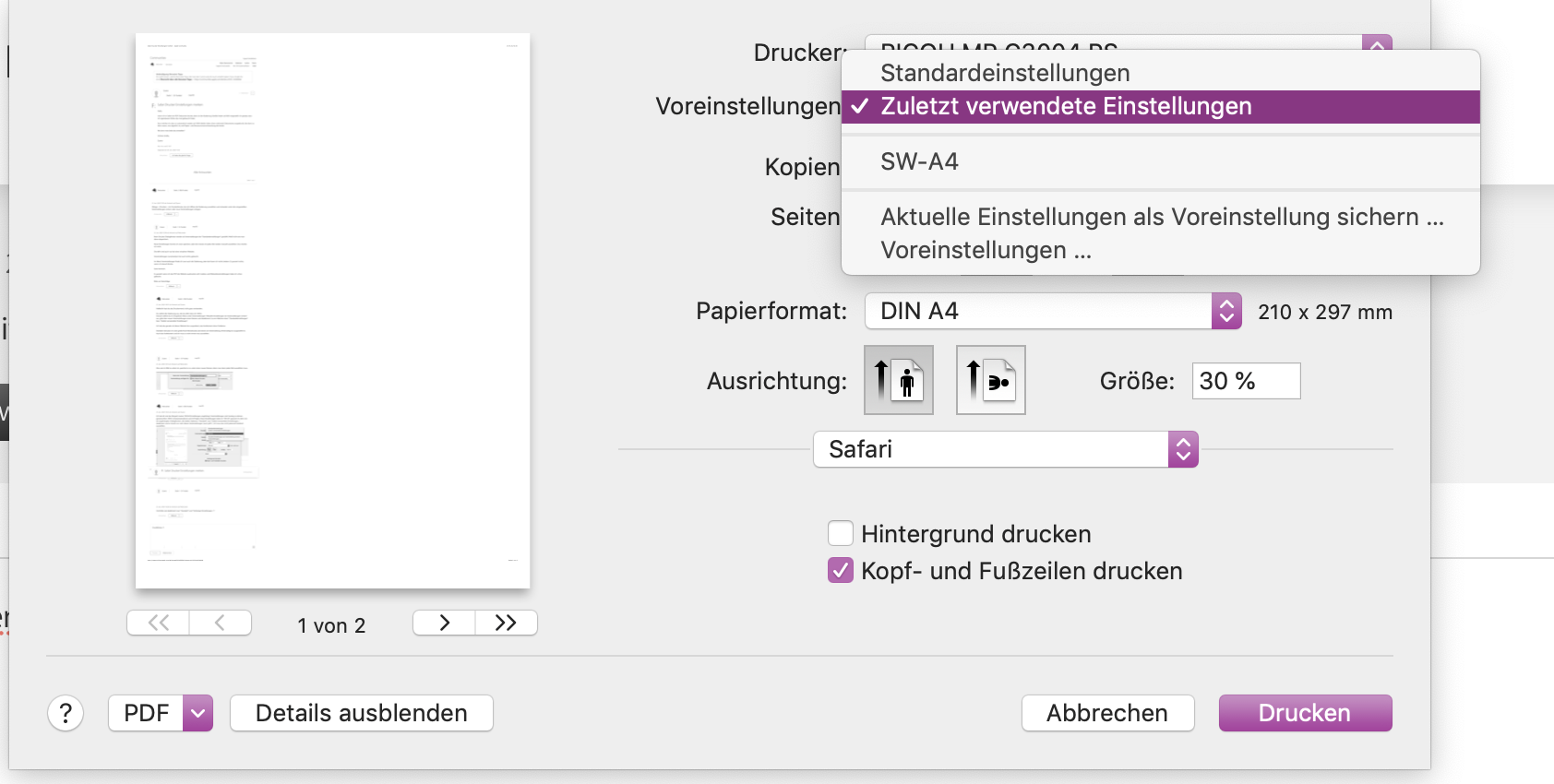Go to next preview page
Image resolution: width=1554 pixels, height=784 pixels.
444,624
